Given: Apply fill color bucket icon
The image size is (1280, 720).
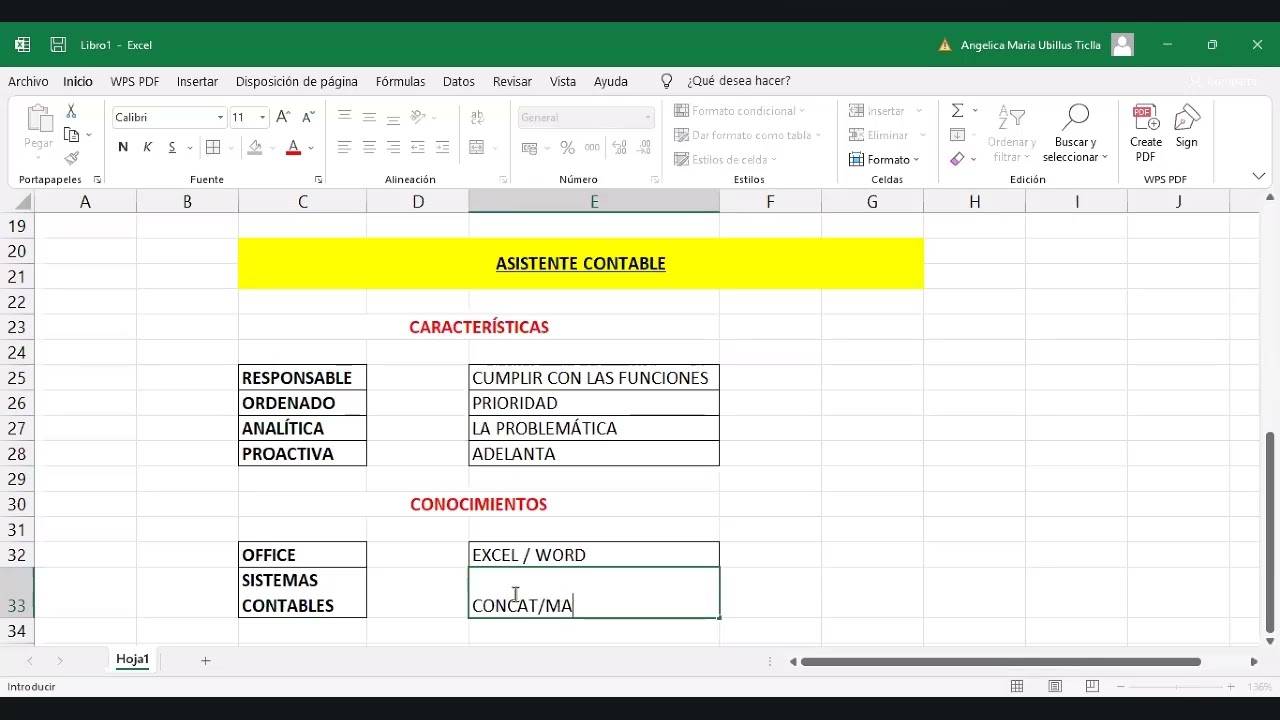Looking at the screenshot, I should (255, 147).
